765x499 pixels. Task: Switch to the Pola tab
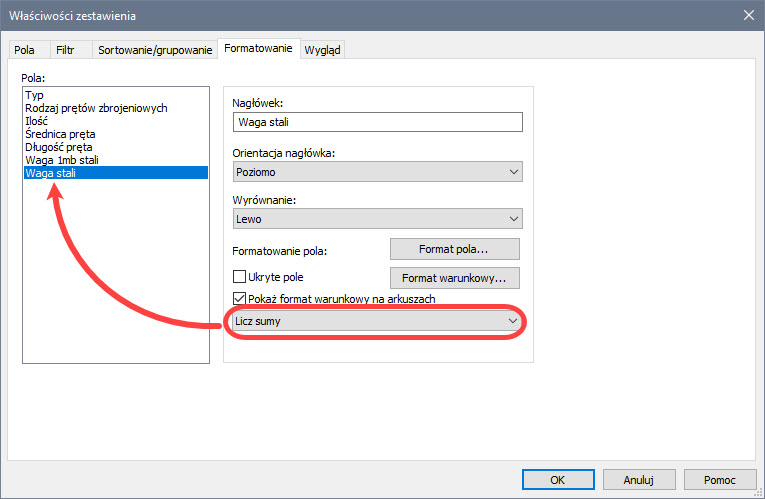[x=24, y=50]
